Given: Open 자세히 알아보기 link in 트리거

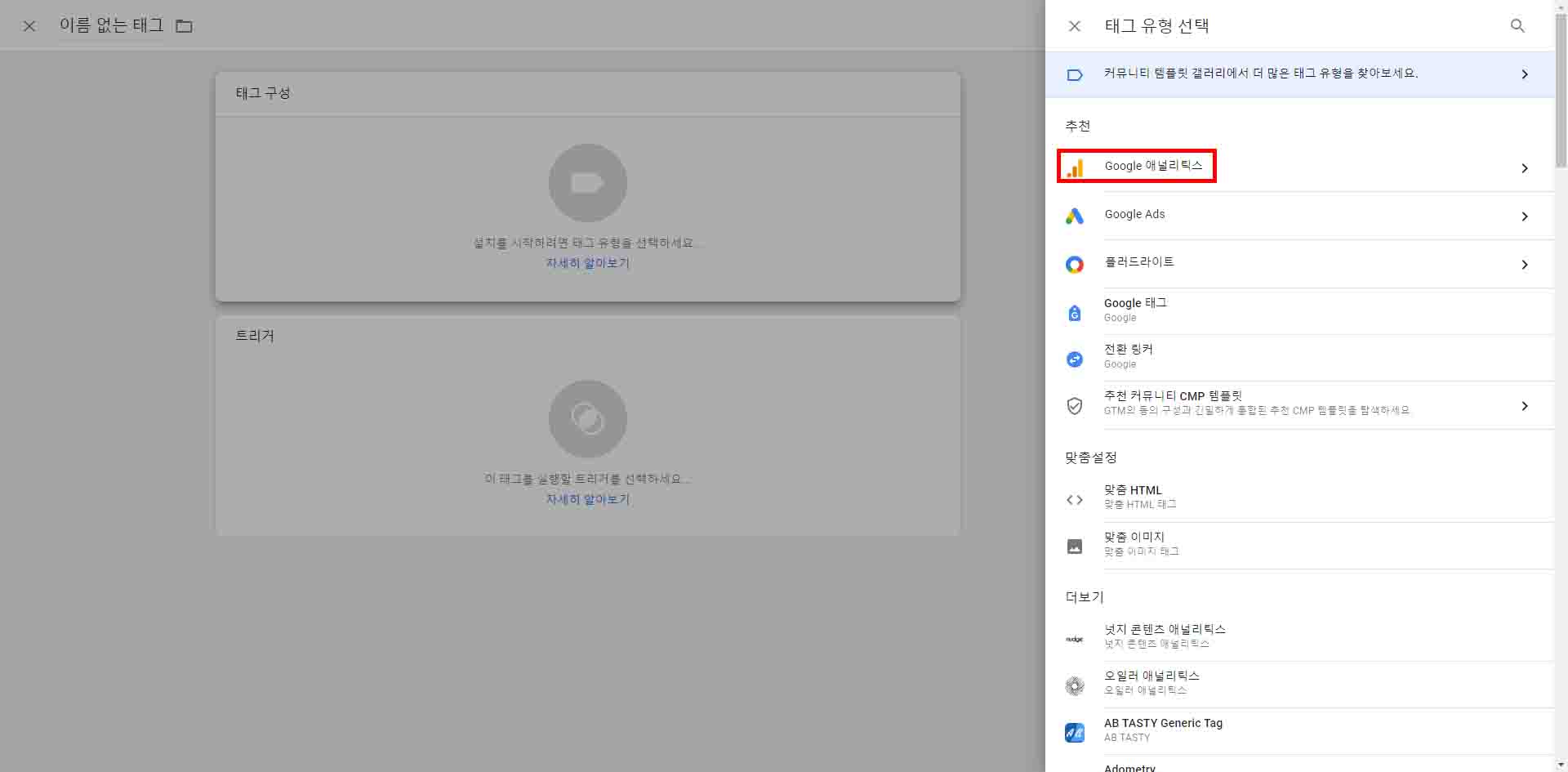Looking at the screenshot, I should pos(588,499).
